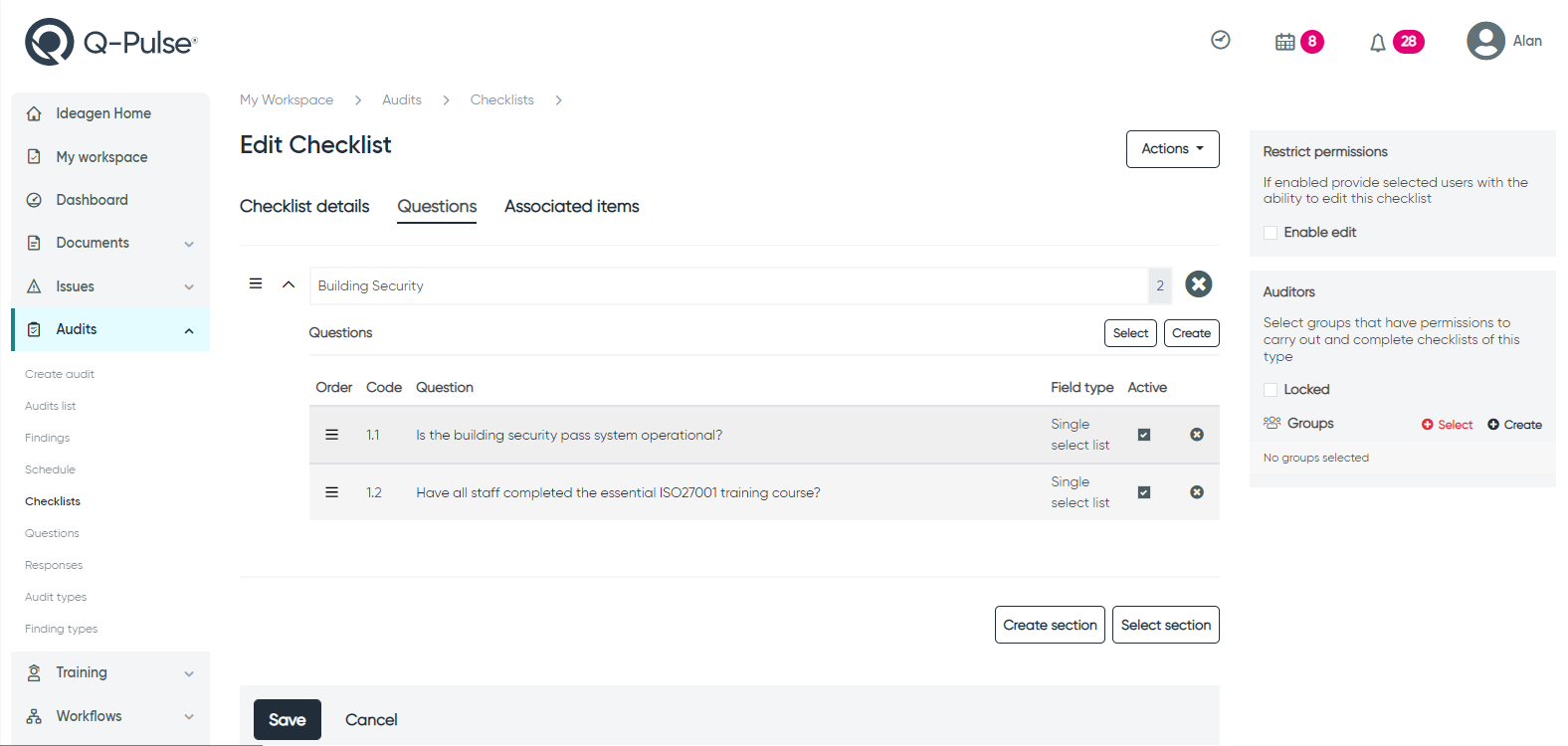1568x746 pixels.
Task: Open the dashboard gauge icon in header
Action: pyautogui.click(x=1221, y=40)
